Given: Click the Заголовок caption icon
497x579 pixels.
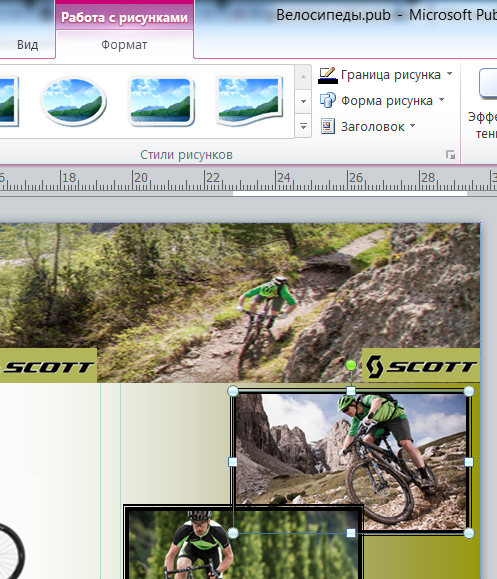Looking at the screenshot, I should [x=328, y=126].
